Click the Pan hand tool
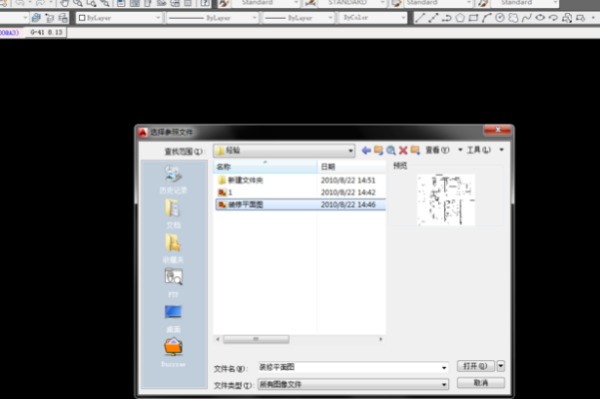Viewport: 600px width, 399px height. (65, 3)
